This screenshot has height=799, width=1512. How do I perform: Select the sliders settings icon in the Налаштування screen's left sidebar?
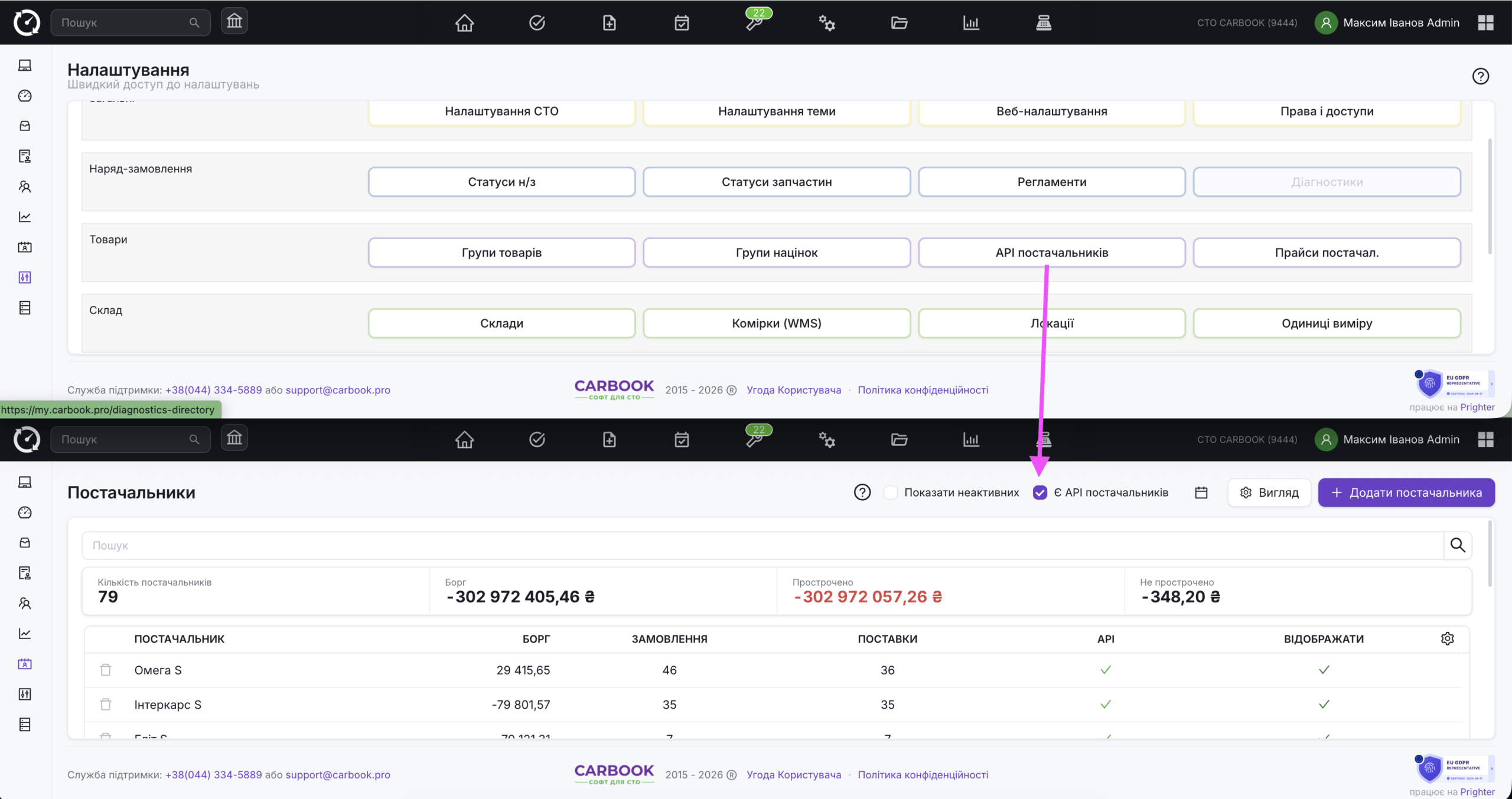point(25,277)
